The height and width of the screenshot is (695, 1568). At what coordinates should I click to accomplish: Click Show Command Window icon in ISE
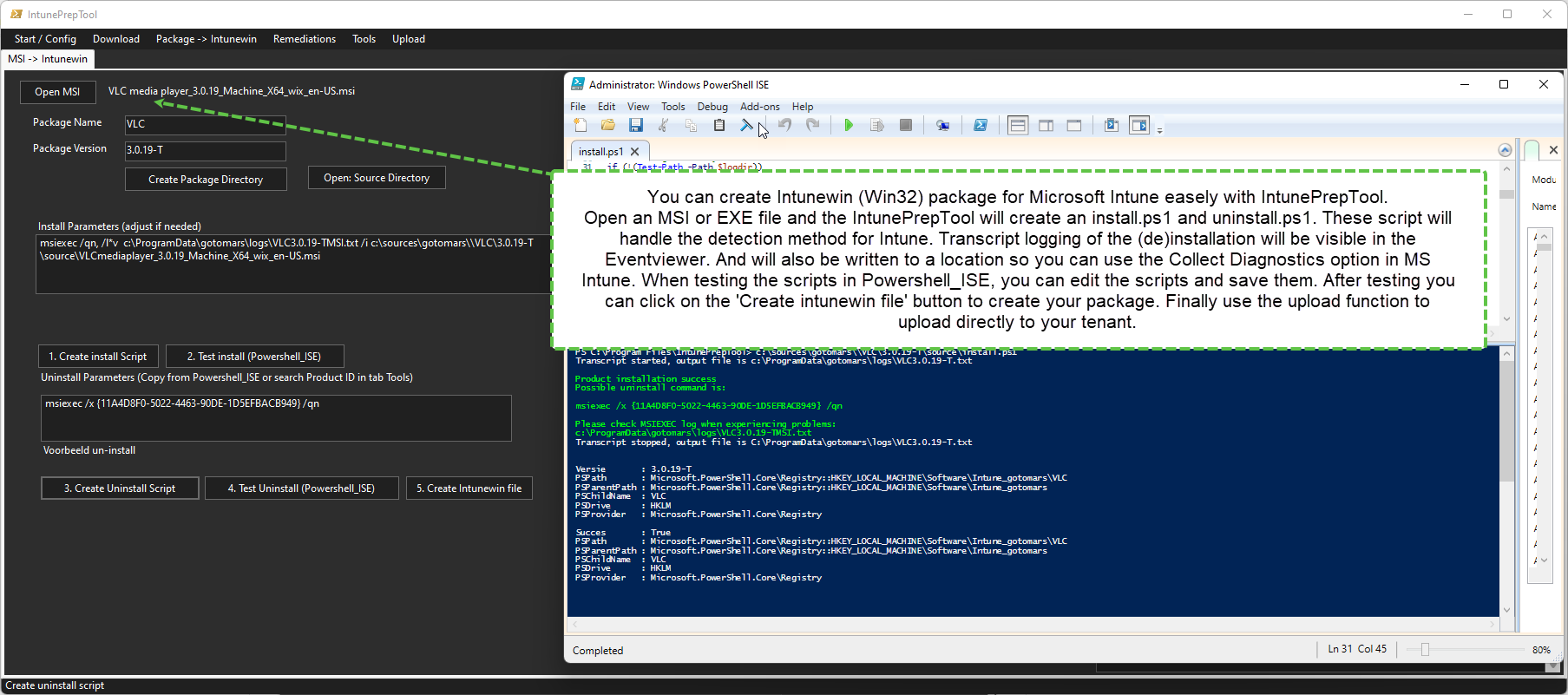1112,126
